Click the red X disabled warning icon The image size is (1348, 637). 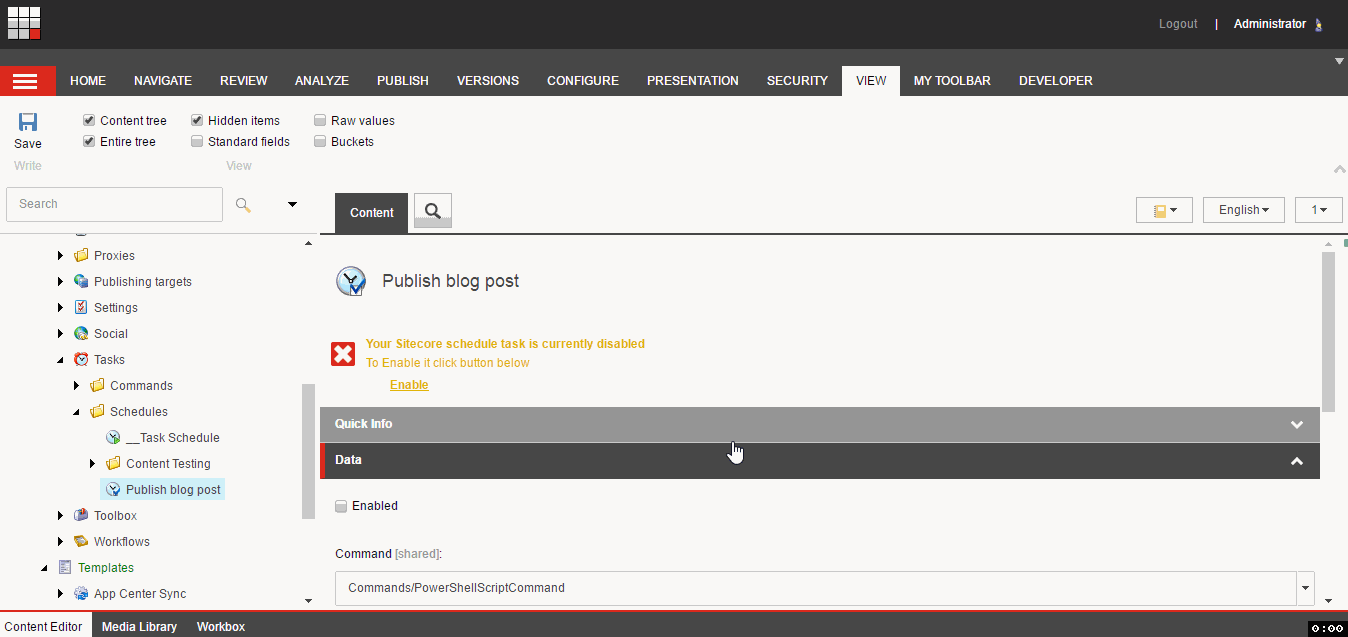(343, 353)
